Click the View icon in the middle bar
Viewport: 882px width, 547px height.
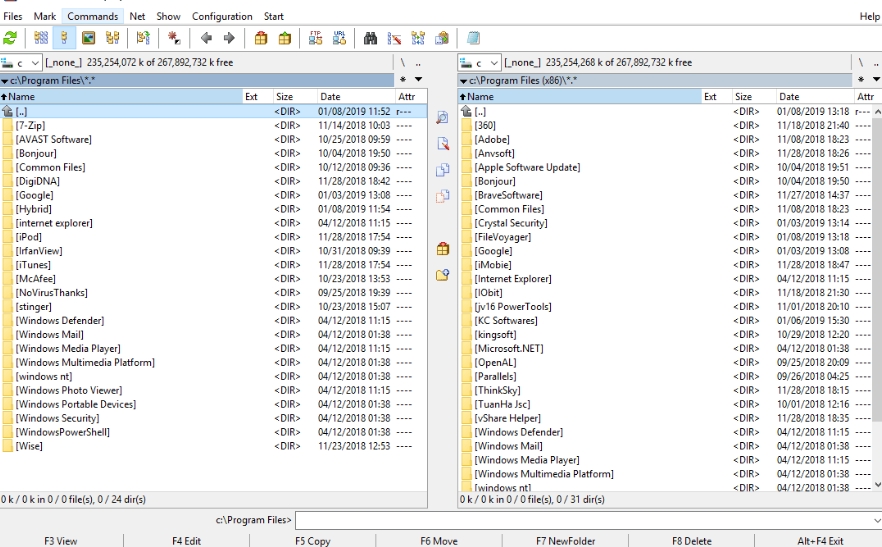[x=443, y=117]
